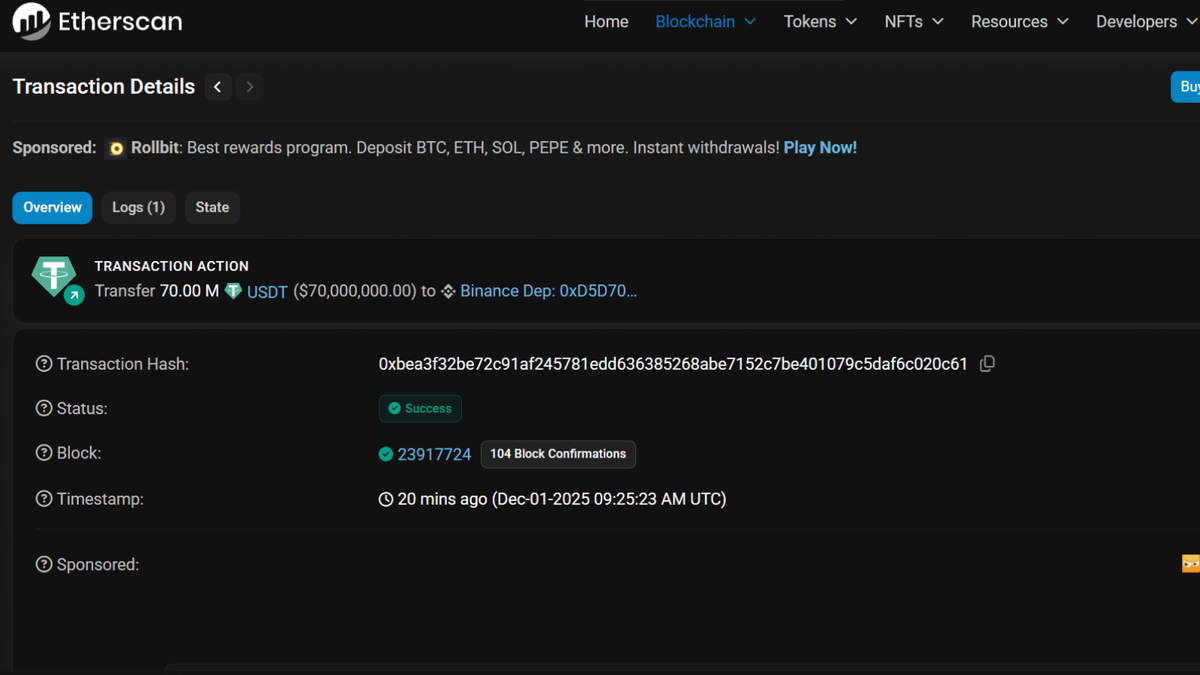This screenshot has height=675, width=1200.
Task: Switch to the State tab
Action: [x=212, y=208]
